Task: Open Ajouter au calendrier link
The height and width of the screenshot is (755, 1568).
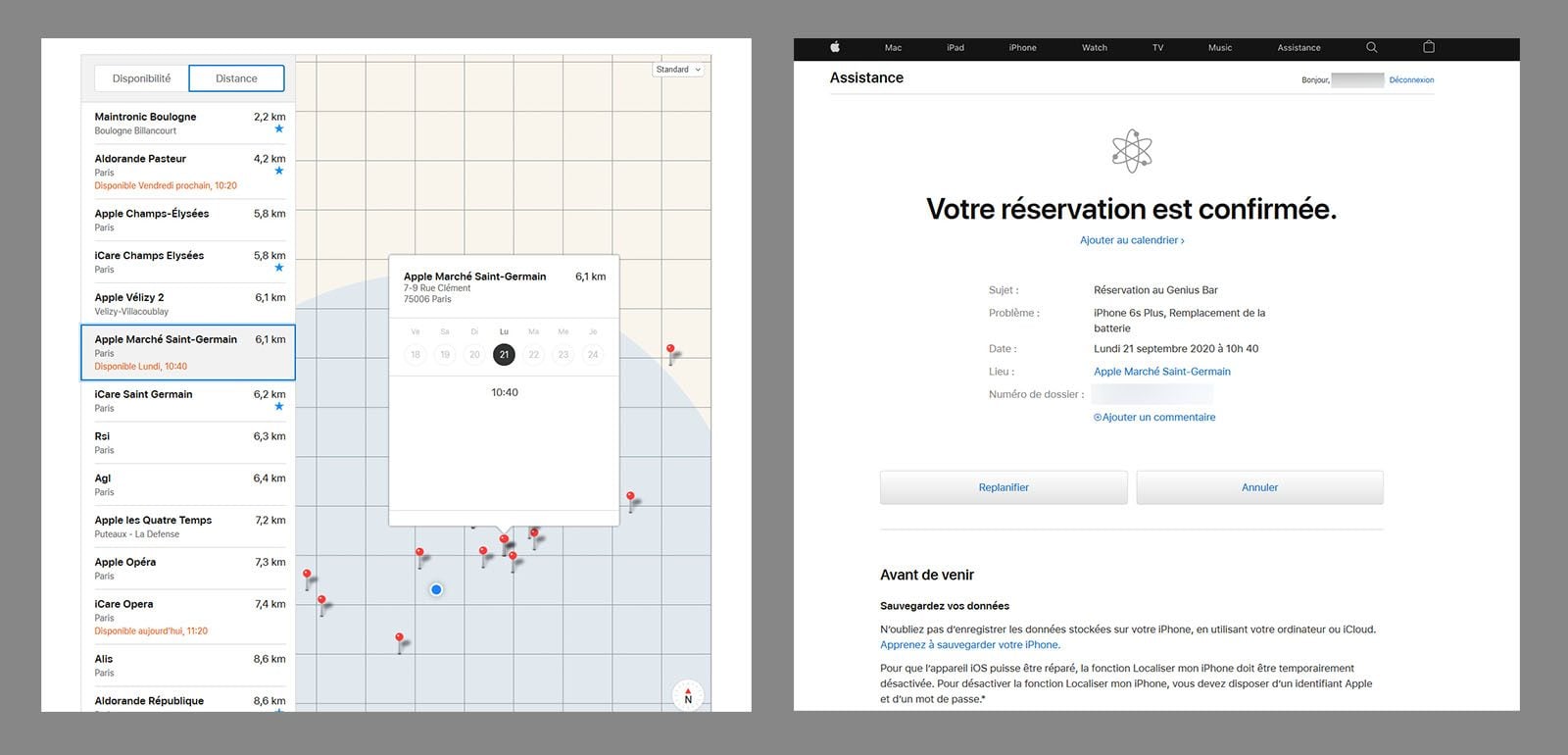Action: coord(1132,240)
